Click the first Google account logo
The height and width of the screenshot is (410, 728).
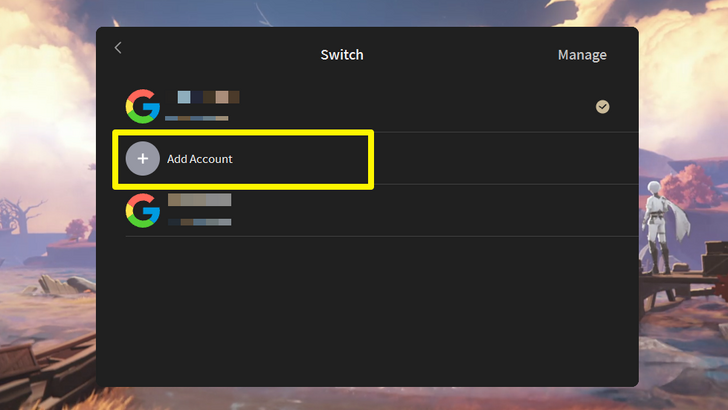point(143,106)
